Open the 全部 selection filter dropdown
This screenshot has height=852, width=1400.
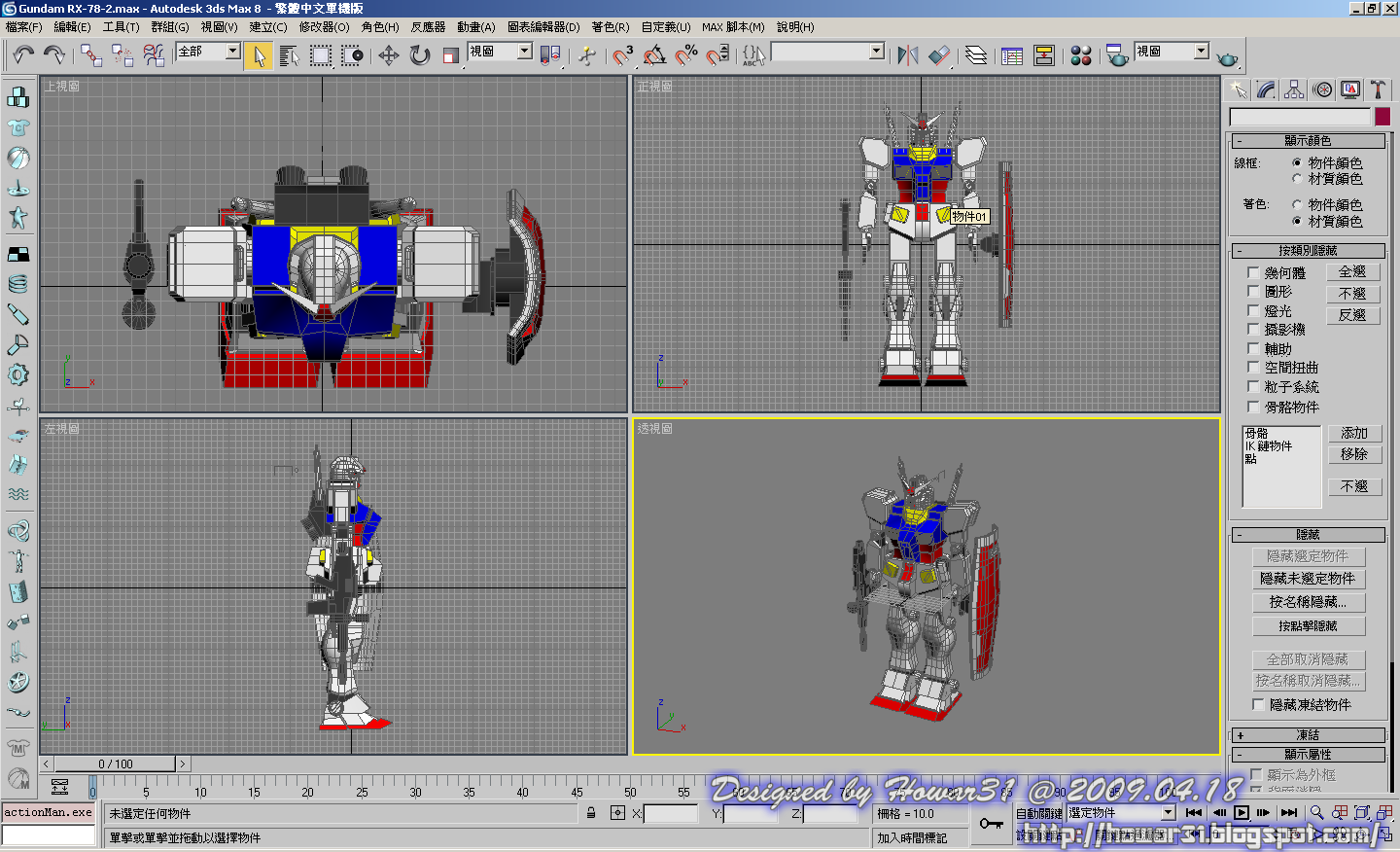[x=233, y=52]
